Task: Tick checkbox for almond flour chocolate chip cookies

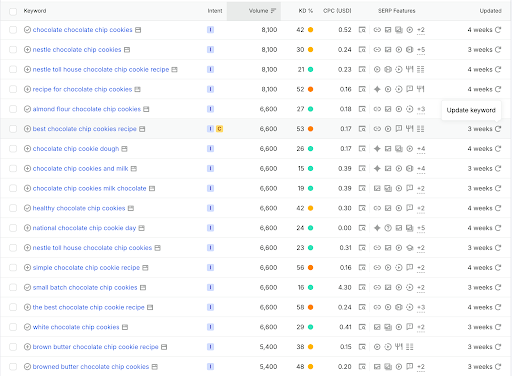Action: pos(13,109)
